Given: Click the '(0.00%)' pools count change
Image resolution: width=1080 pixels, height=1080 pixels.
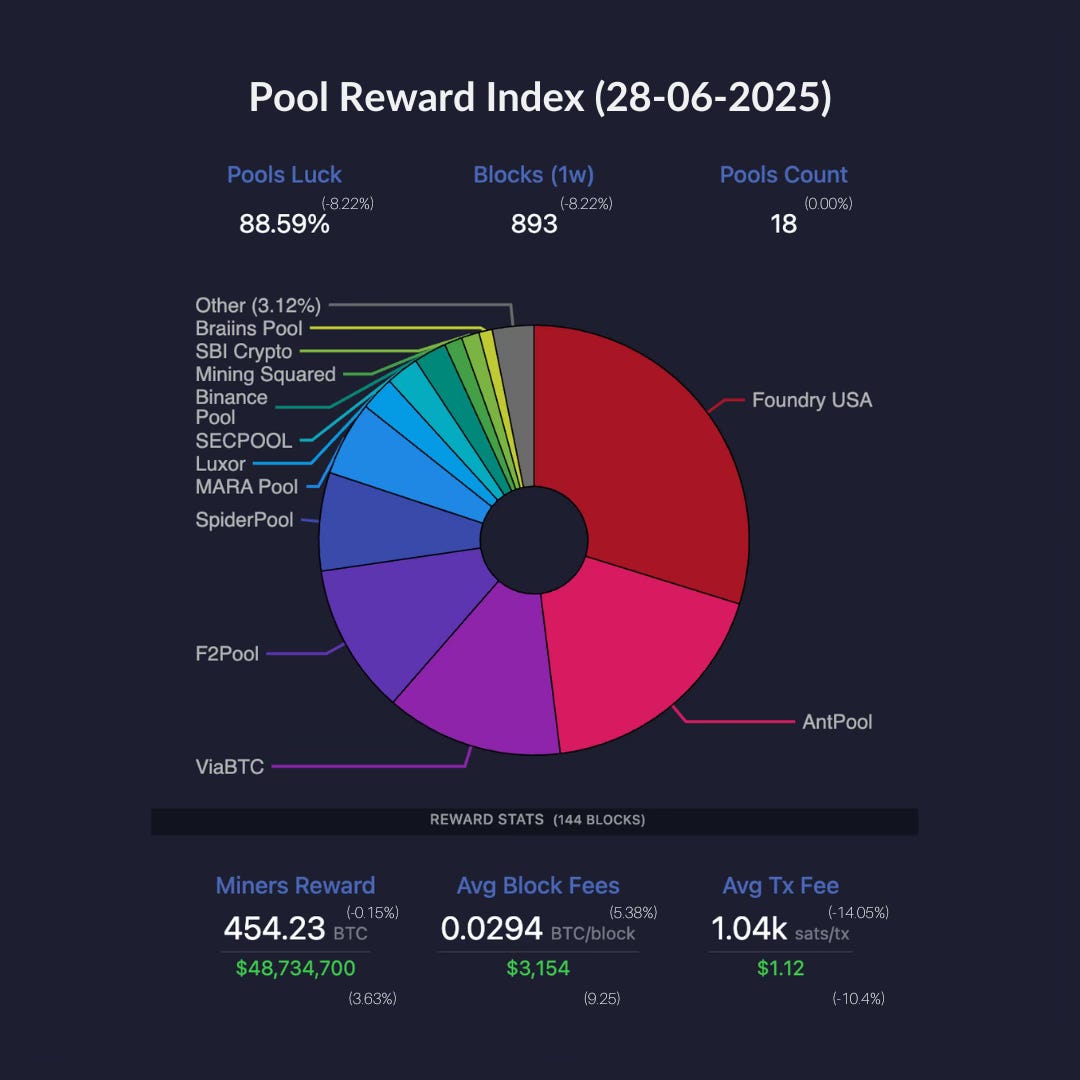Looking at the screenshot, I should pyautogui.click(x=828, y=204).
